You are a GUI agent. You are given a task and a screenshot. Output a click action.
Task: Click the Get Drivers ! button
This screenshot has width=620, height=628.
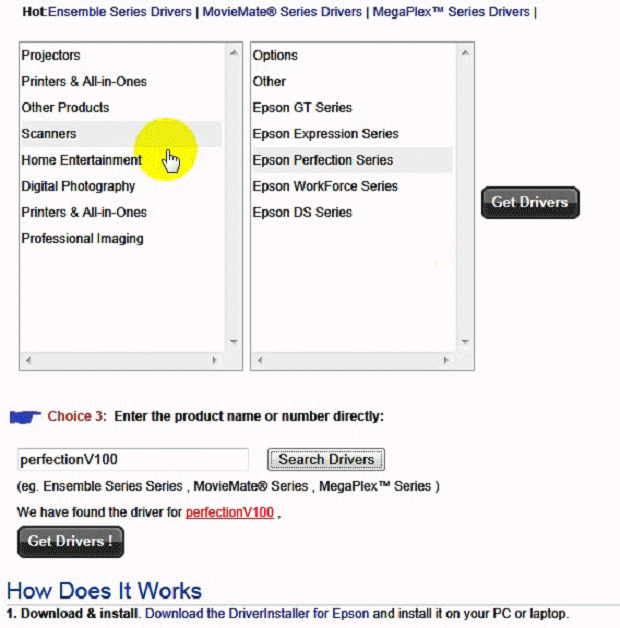pos(70,542)
